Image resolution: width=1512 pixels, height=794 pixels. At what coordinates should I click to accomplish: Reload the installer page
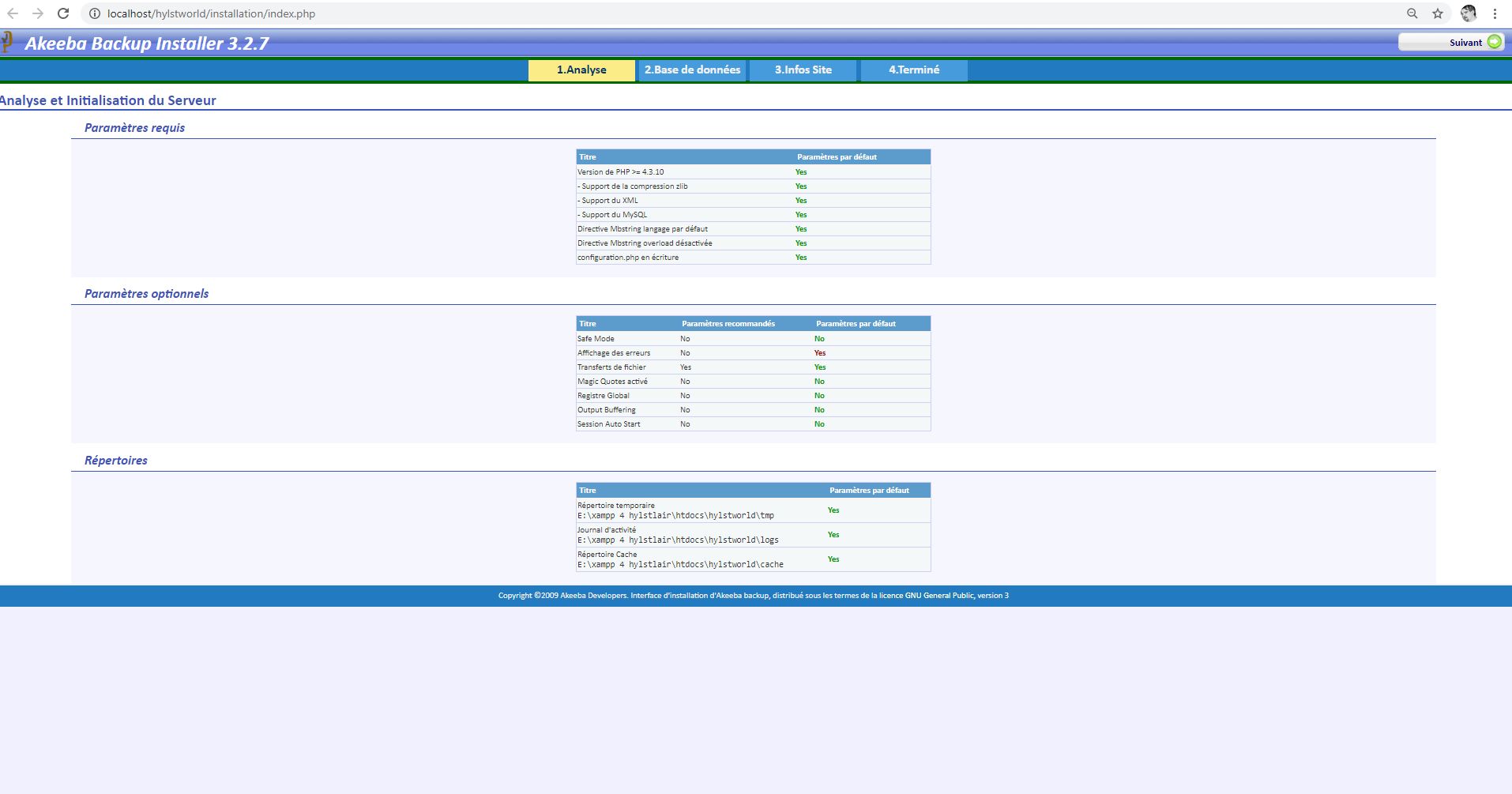pyautogui.click(x=63, y=13)
